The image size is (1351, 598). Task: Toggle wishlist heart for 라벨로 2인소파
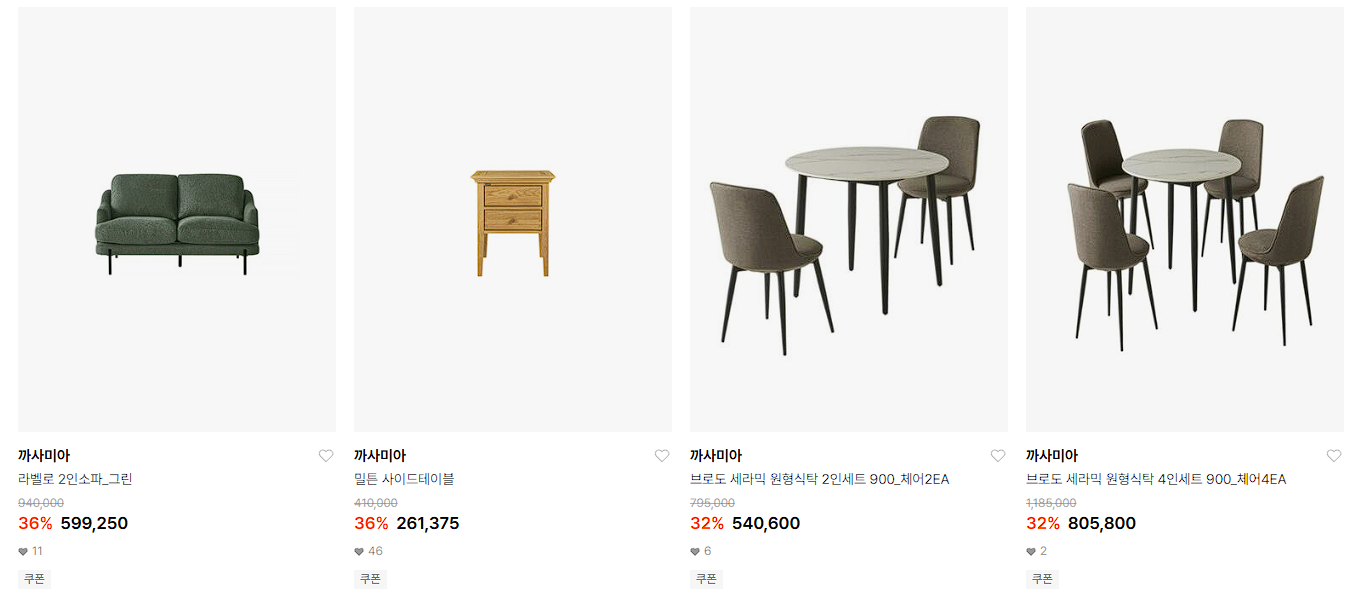coord(326,456)
